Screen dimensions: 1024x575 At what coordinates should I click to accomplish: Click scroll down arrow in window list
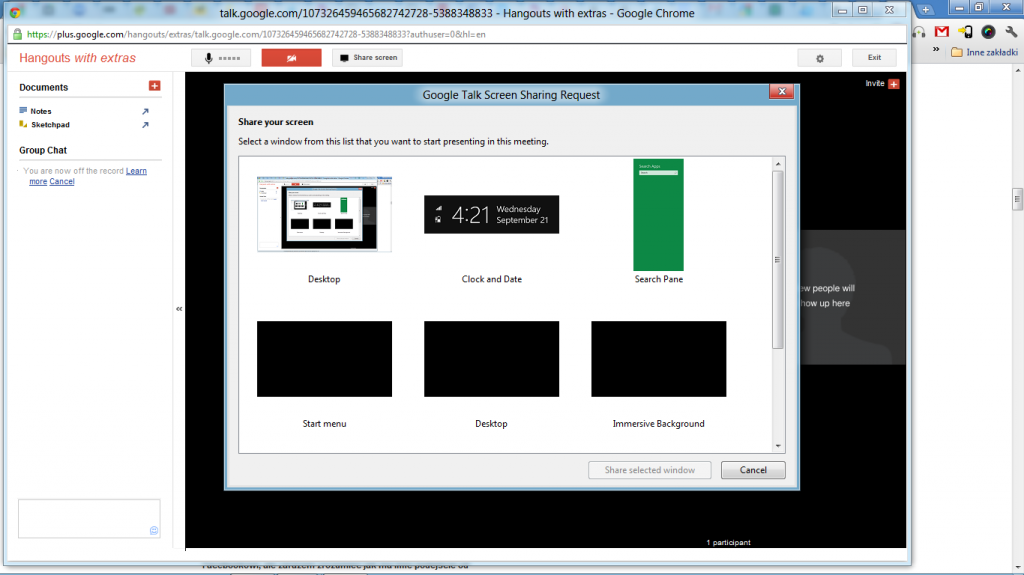[x=778, y=446]
